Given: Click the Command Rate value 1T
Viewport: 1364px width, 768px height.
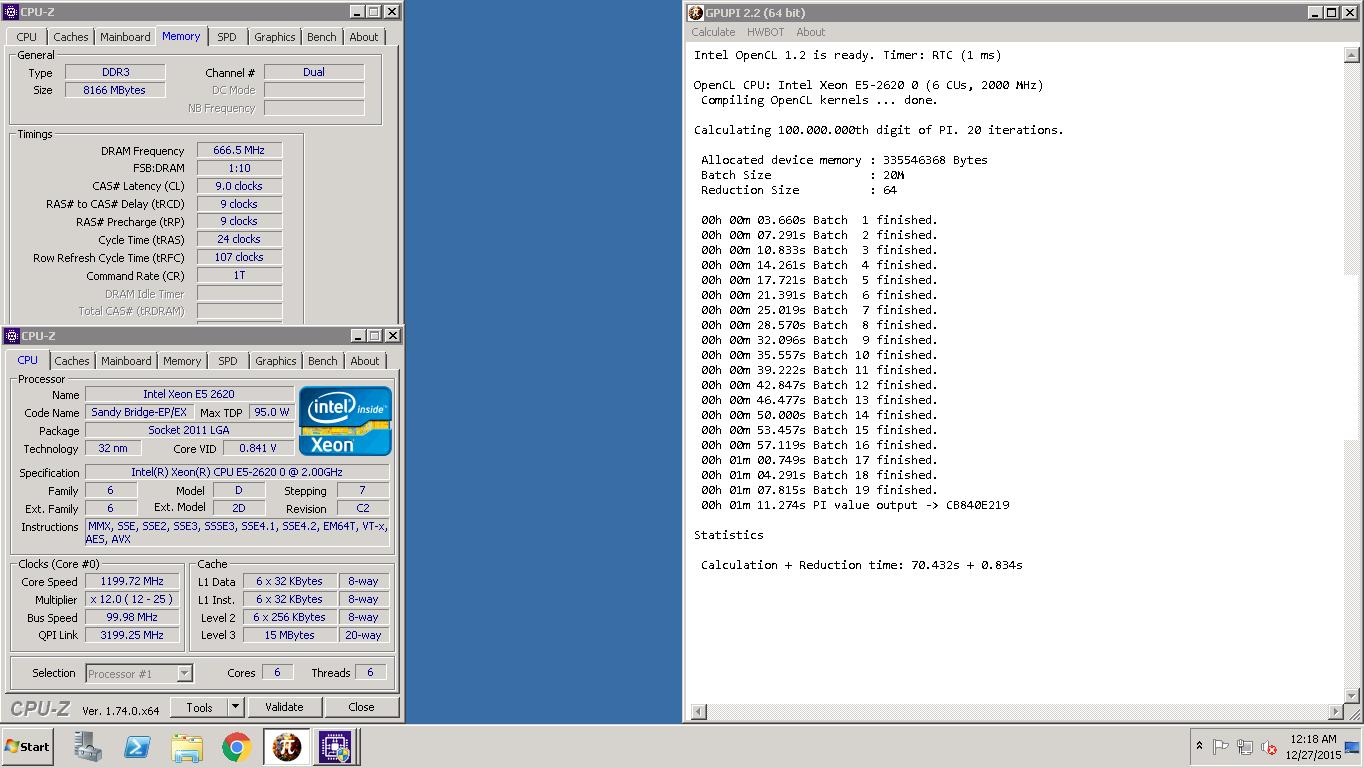Looking at the screenshot, I should point(239,275).
